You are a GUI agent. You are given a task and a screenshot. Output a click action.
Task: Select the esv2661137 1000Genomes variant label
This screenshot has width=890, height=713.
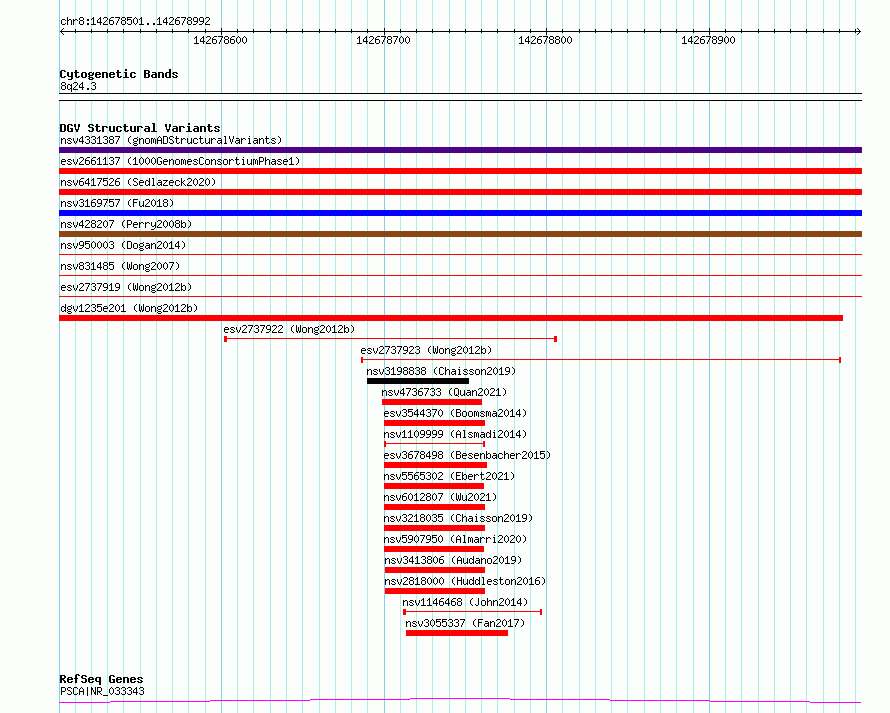(180, 161)
